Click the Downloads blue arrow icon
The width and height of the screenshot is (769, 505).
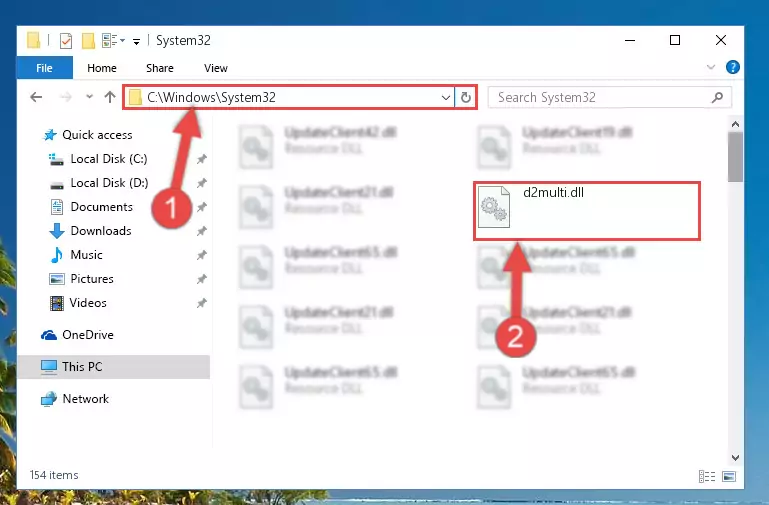point(57,231)
